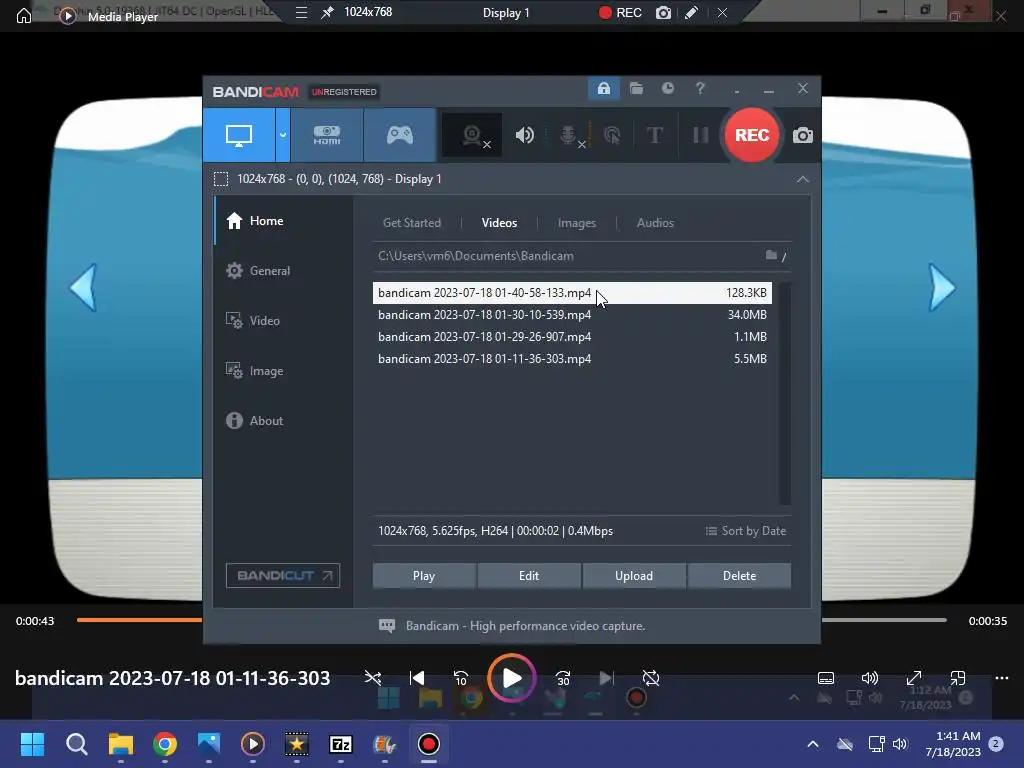The width and height of the screenshot is (1024, 768).
Task: Go to Media Player home icon
Action: 24,16
